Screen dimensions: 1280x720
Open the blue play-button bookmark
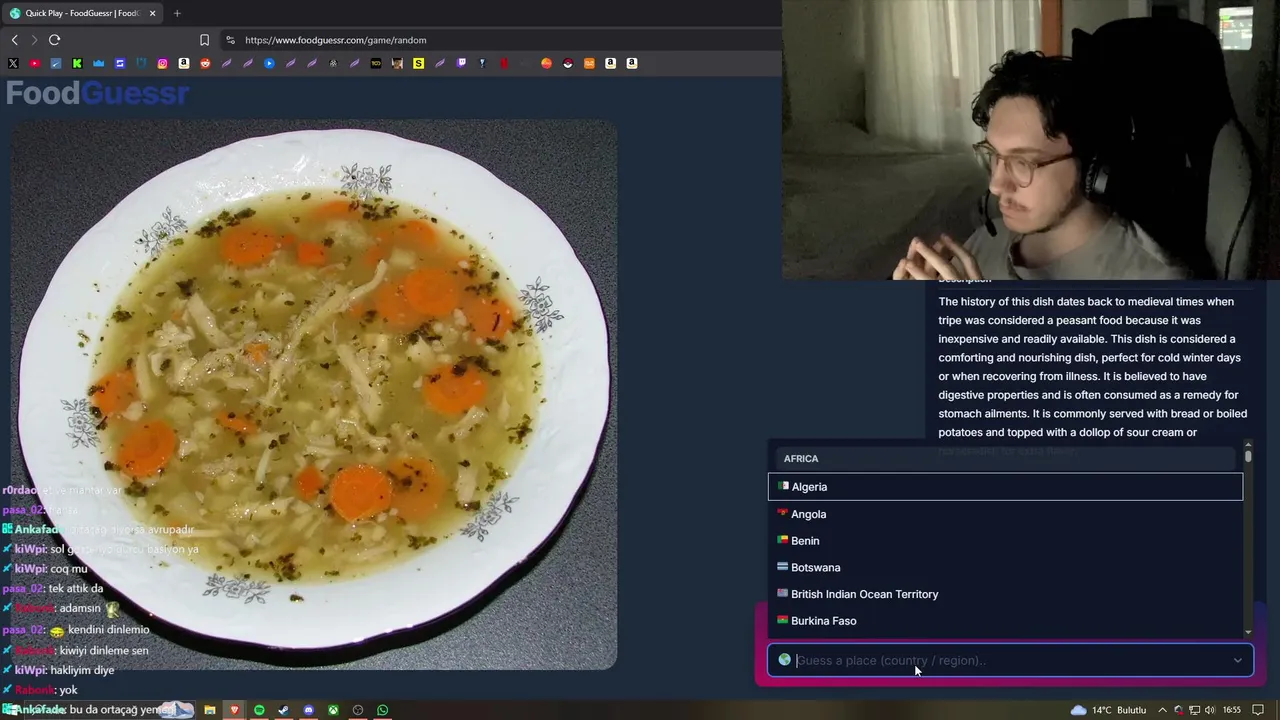point(269,63)
